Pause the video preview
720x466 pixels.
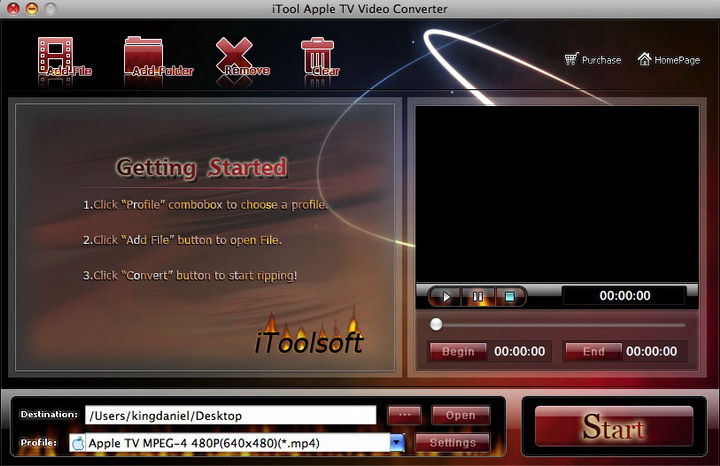click(478, 297)
